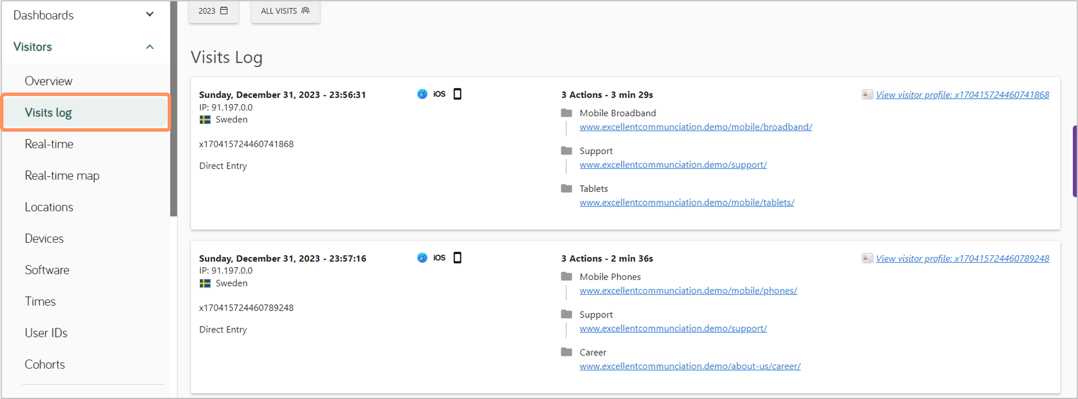The height and width of the screenshot is (399, 1078).
Task: Open visitor profile x170415724460741868 link
Action: [x=962, y=95]
